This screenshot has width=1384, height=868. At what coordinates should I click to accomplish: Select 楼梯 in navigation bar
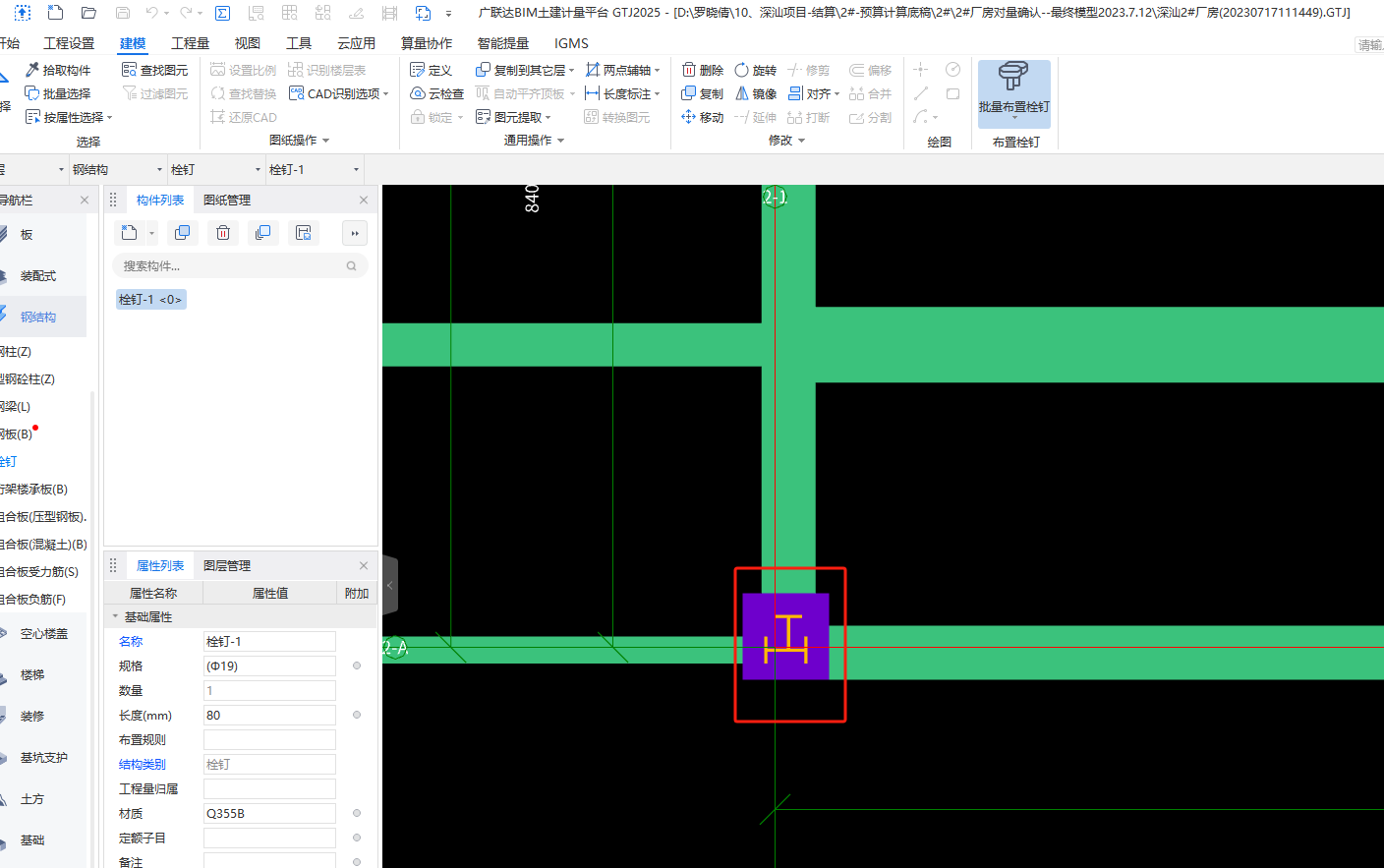pos(31,675)
